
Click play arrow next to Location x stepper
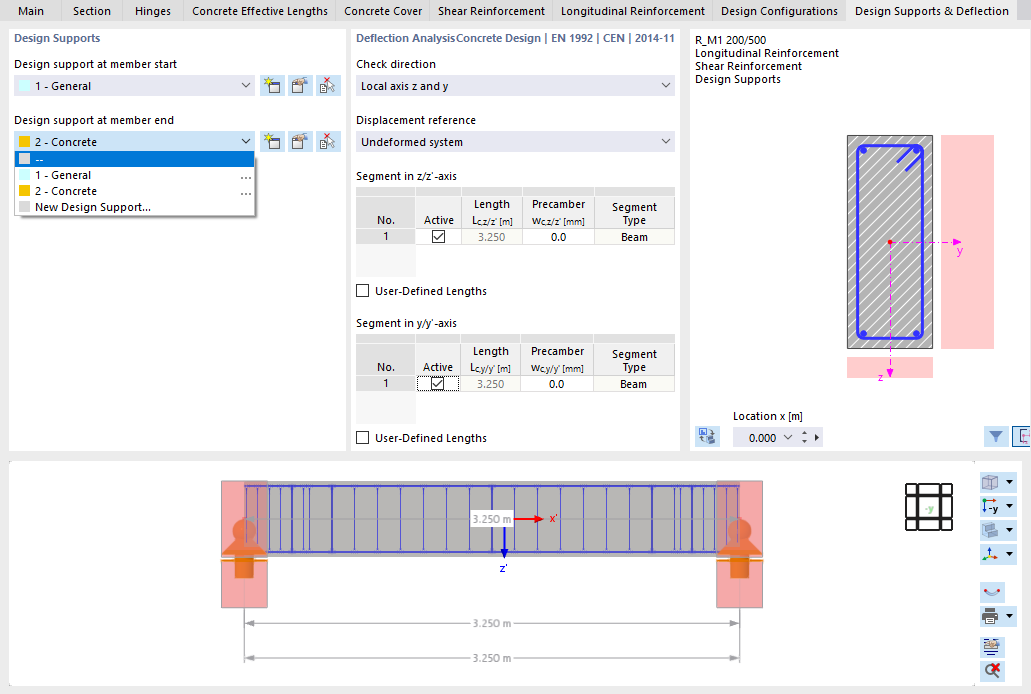pos(817,437)
